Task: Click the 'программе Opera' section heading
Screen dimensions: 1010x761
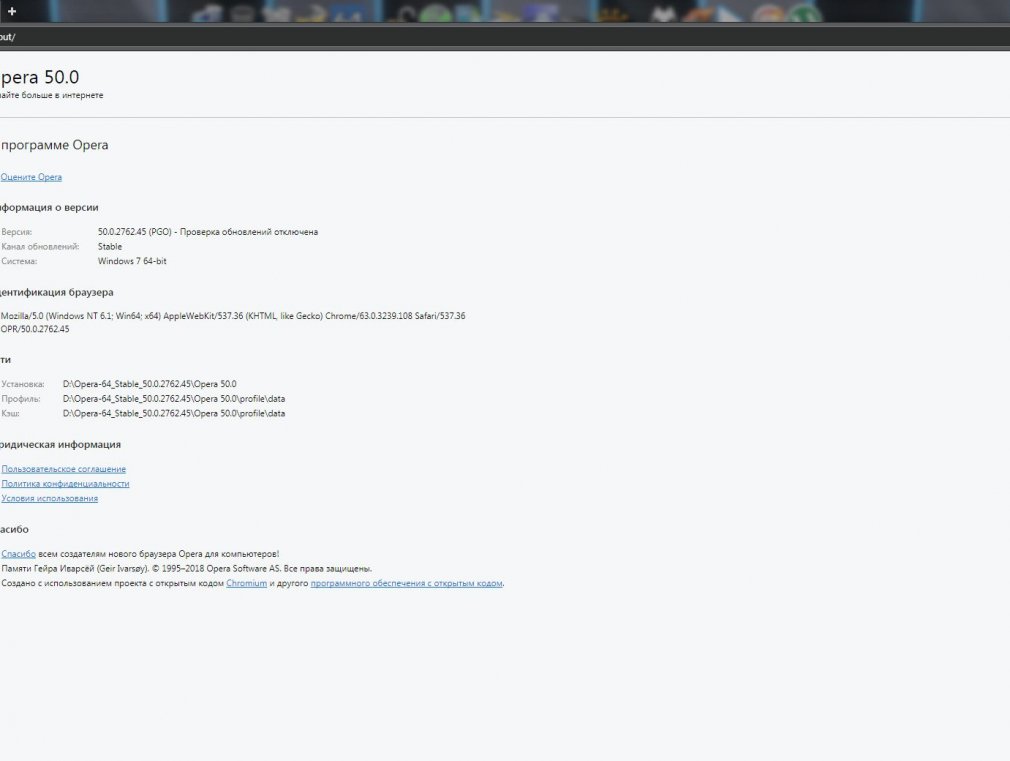Action: coord(55,146)
